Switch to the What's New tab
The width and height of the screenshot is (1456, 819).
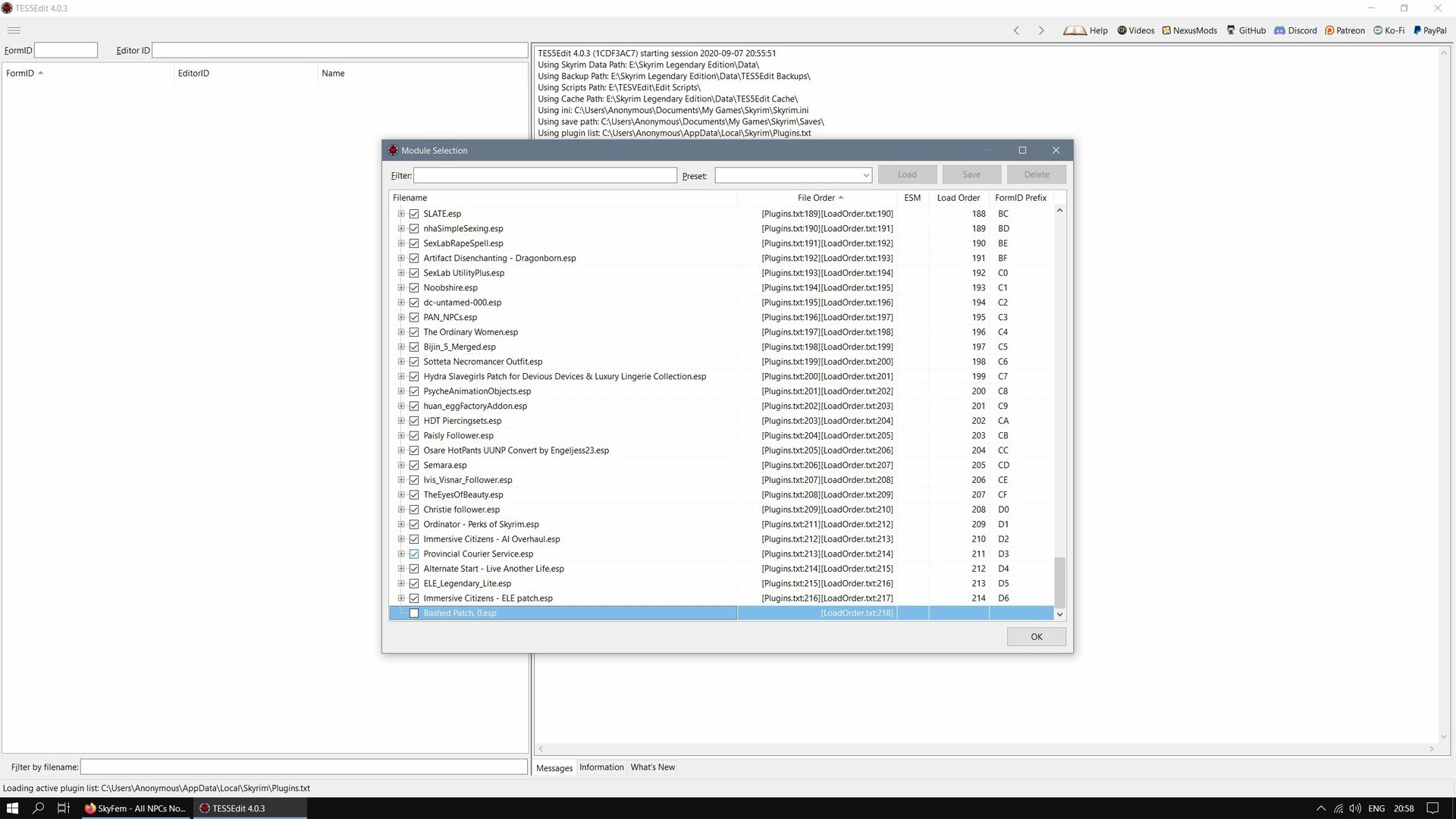coord(652,767)
